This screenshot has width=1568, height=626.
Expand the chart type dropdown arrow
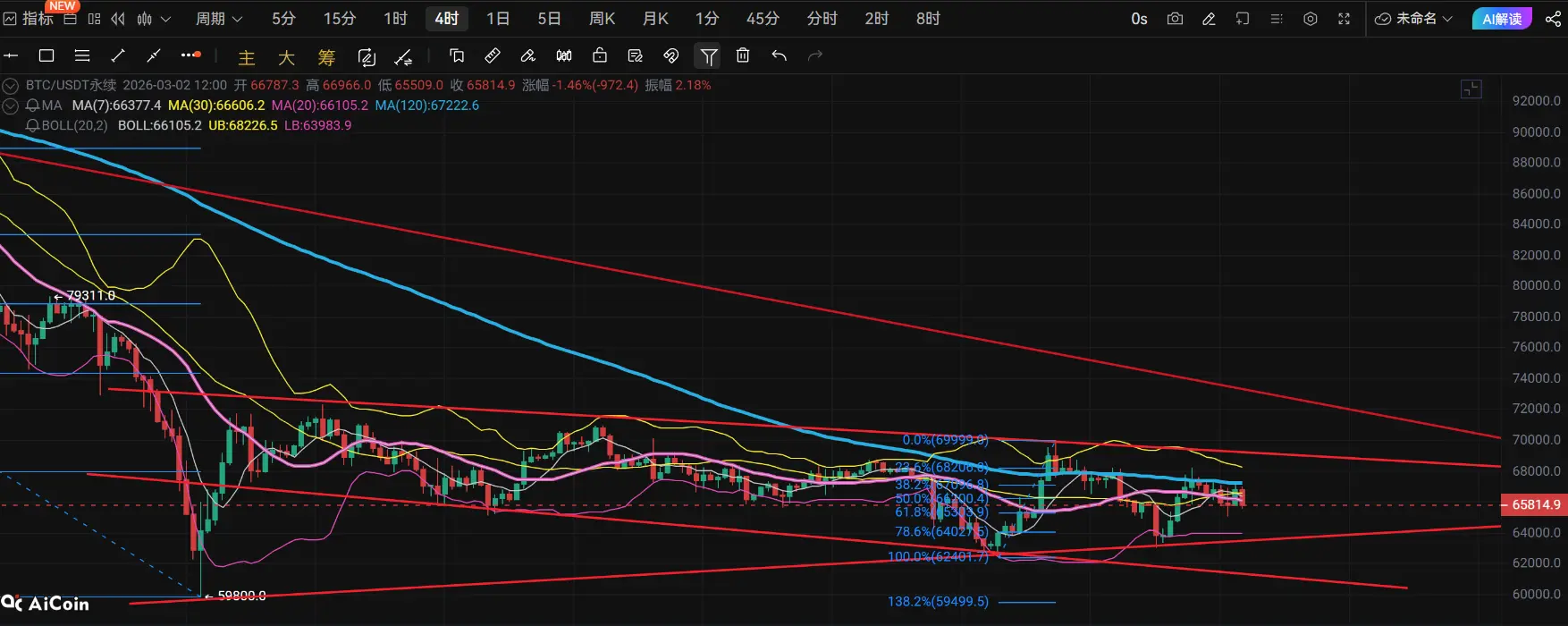point(165,19)
